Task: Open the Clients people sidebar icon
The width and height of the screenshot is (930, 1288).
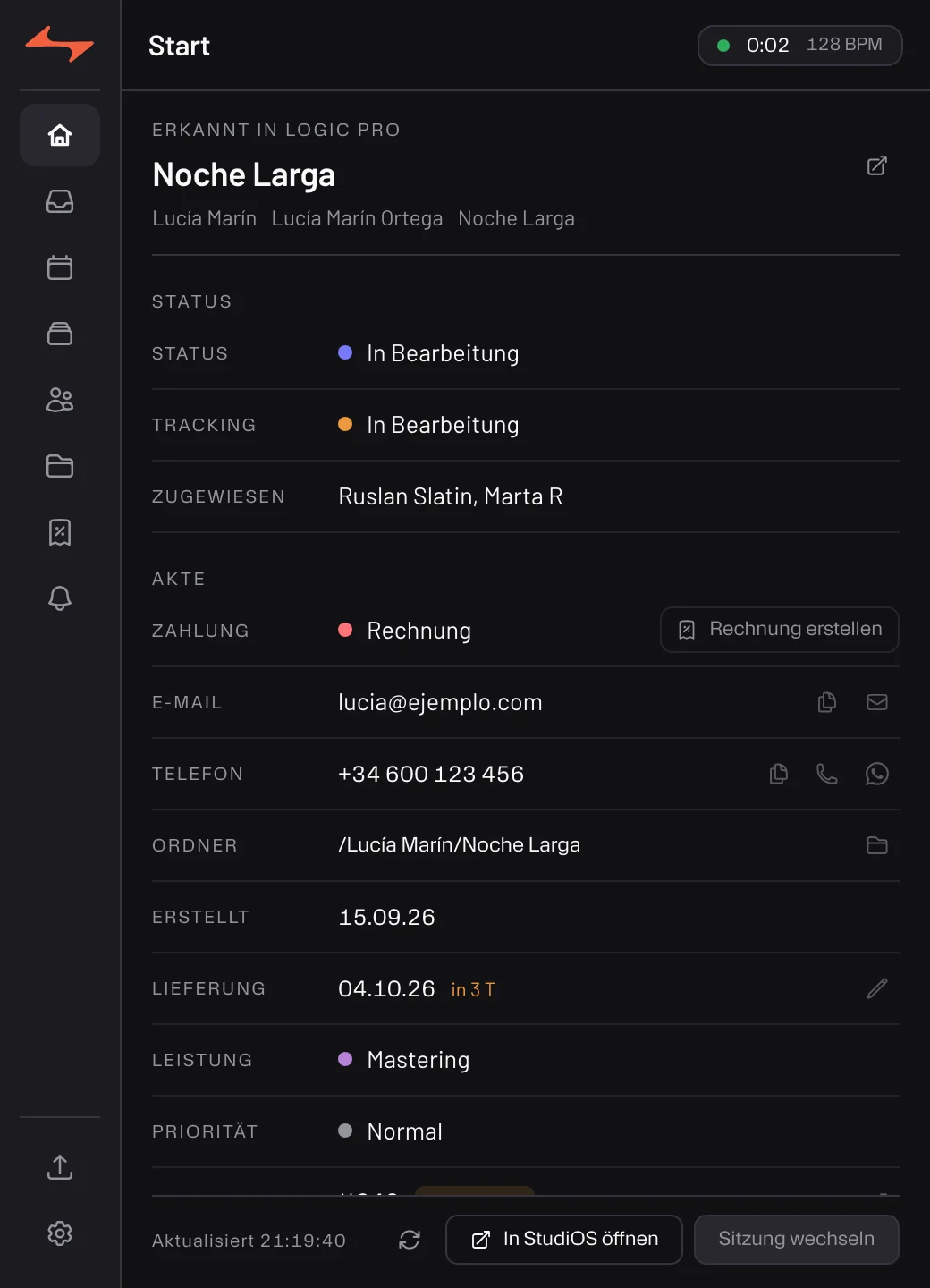Action: pyautogui.click(x=60, y=400)
